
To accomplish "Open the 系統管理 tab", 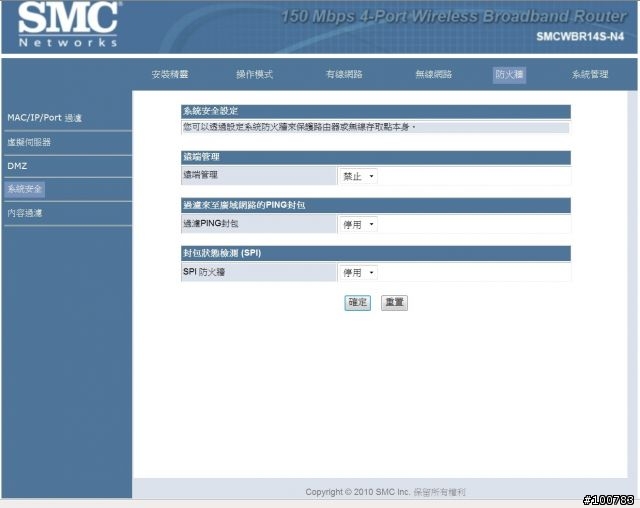I will (590, 74).
